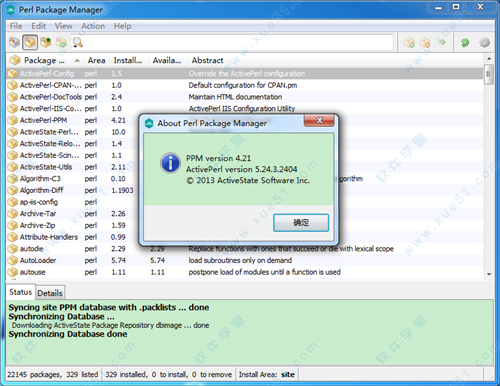Click available version 5.74 of AutoLoader

pos(157,260)
